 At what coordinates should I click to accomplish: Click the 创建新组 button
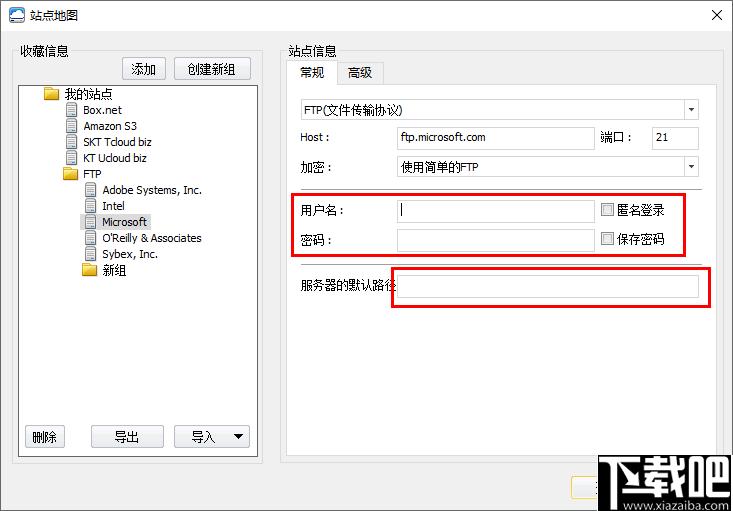[212, 69]
